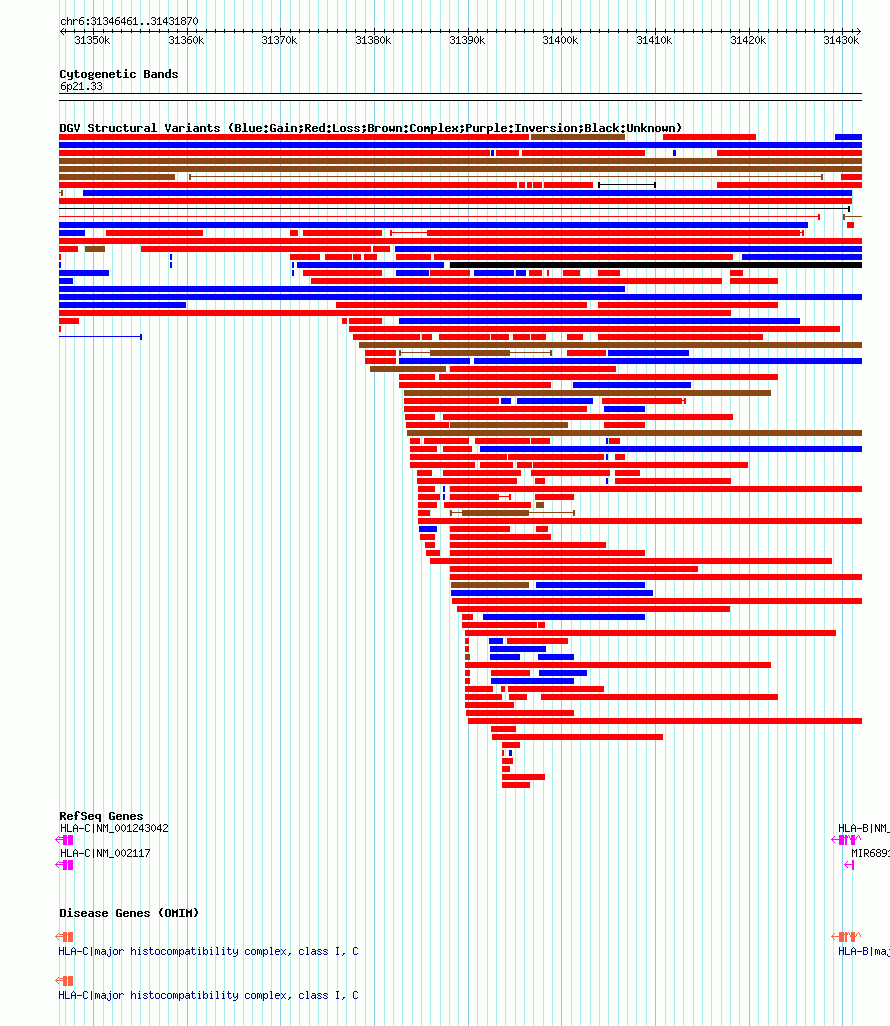
Task: Click the orange HLA-B OMIM gene glyph
Action: click(x=846, y=936)
